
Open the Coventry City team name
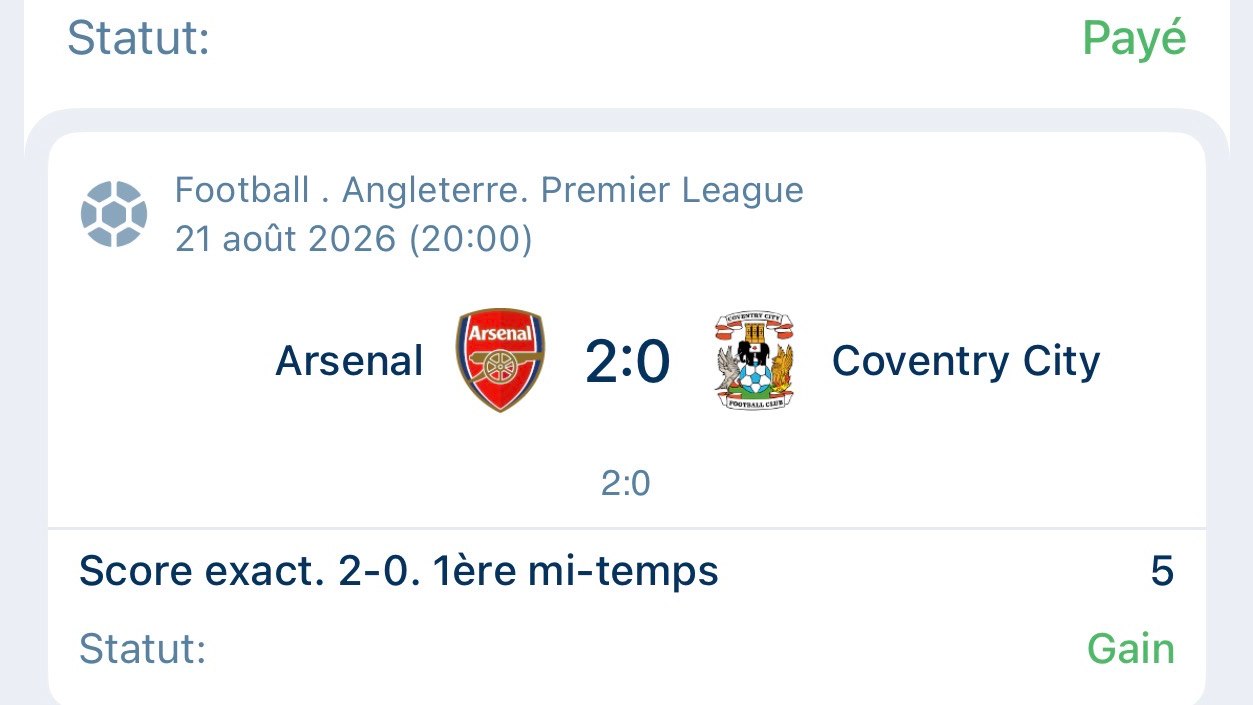966,361
